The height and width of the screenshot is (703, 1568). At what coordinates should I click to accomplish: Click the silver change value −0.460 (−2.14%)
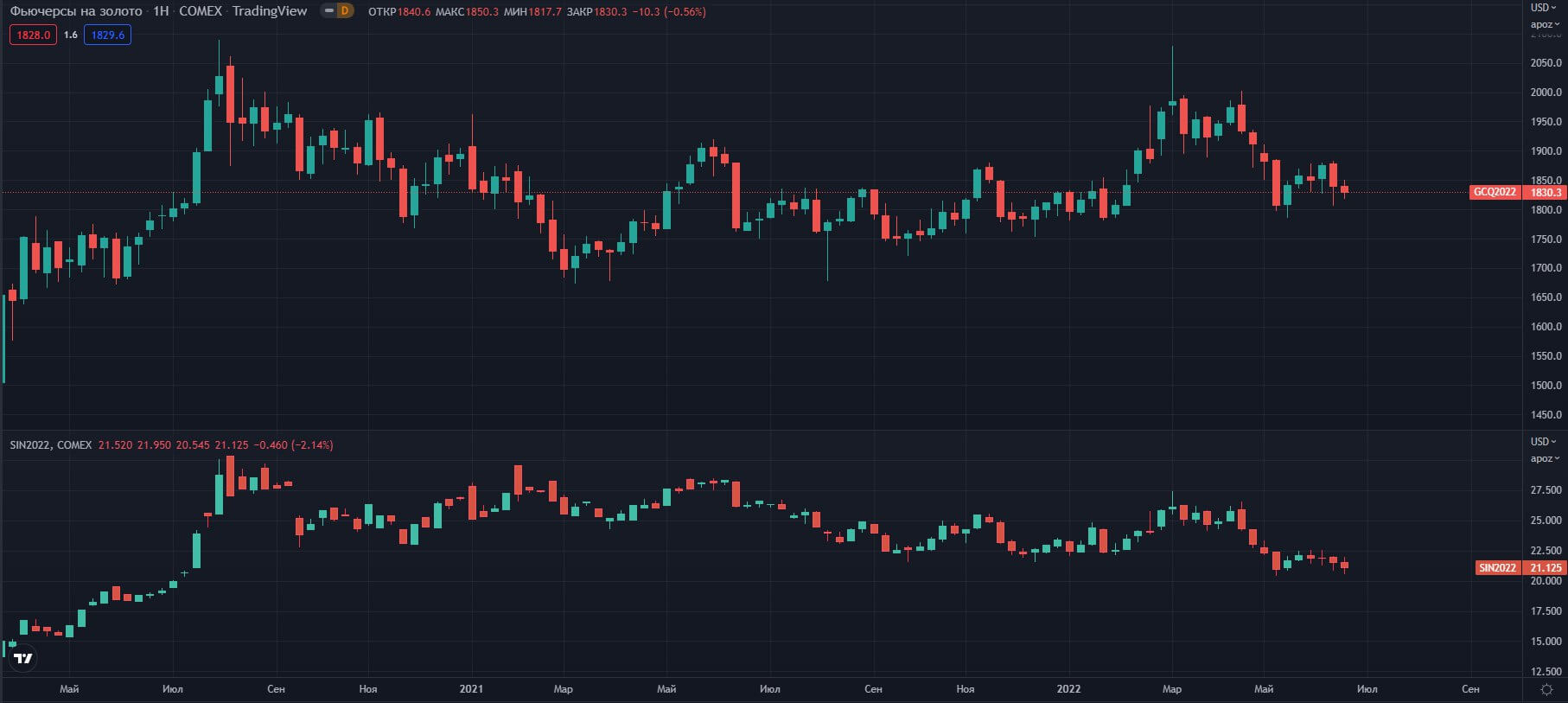coord(294,445)
